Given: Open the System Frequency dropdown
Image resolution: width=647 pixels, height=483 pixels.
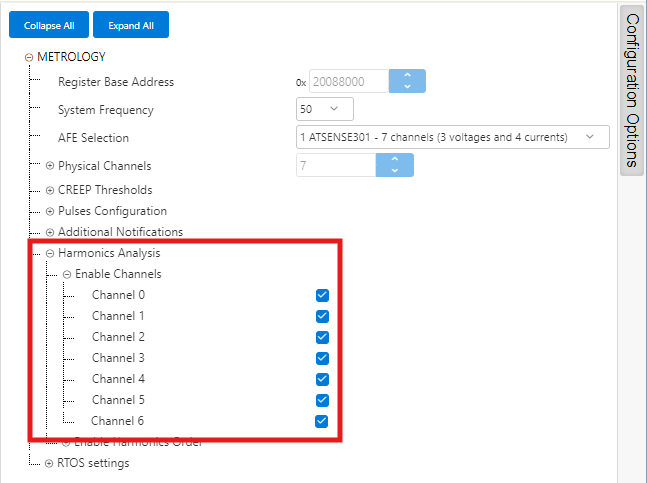Looking at the screenshot, I should pyautogui.click(x=325, y=108).
